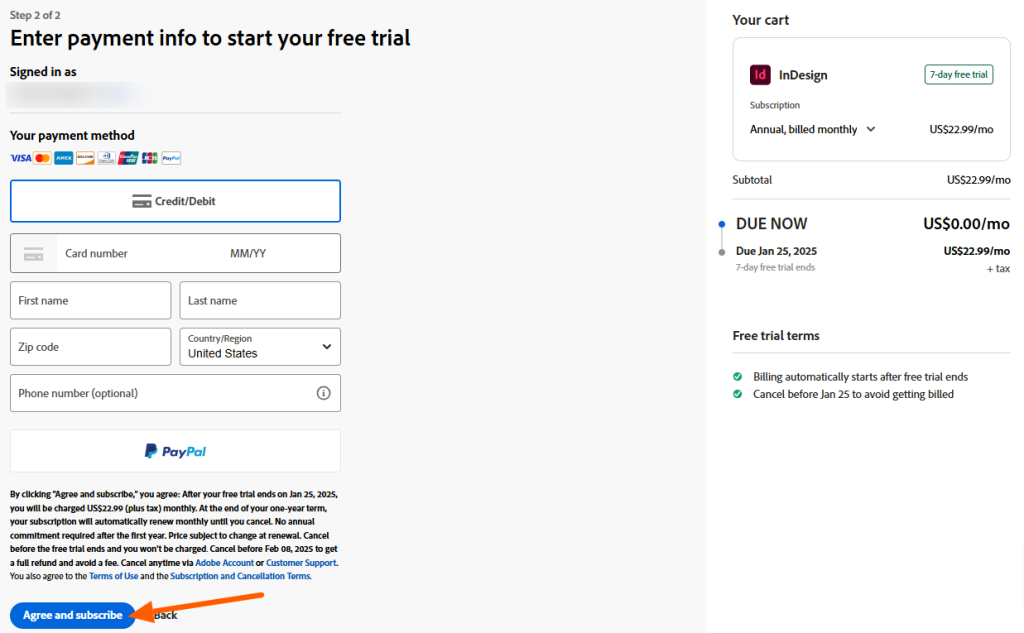Click the Diners Club logo icon
The height and width of the screenshot is (633, 1024).
coord(106,158)
